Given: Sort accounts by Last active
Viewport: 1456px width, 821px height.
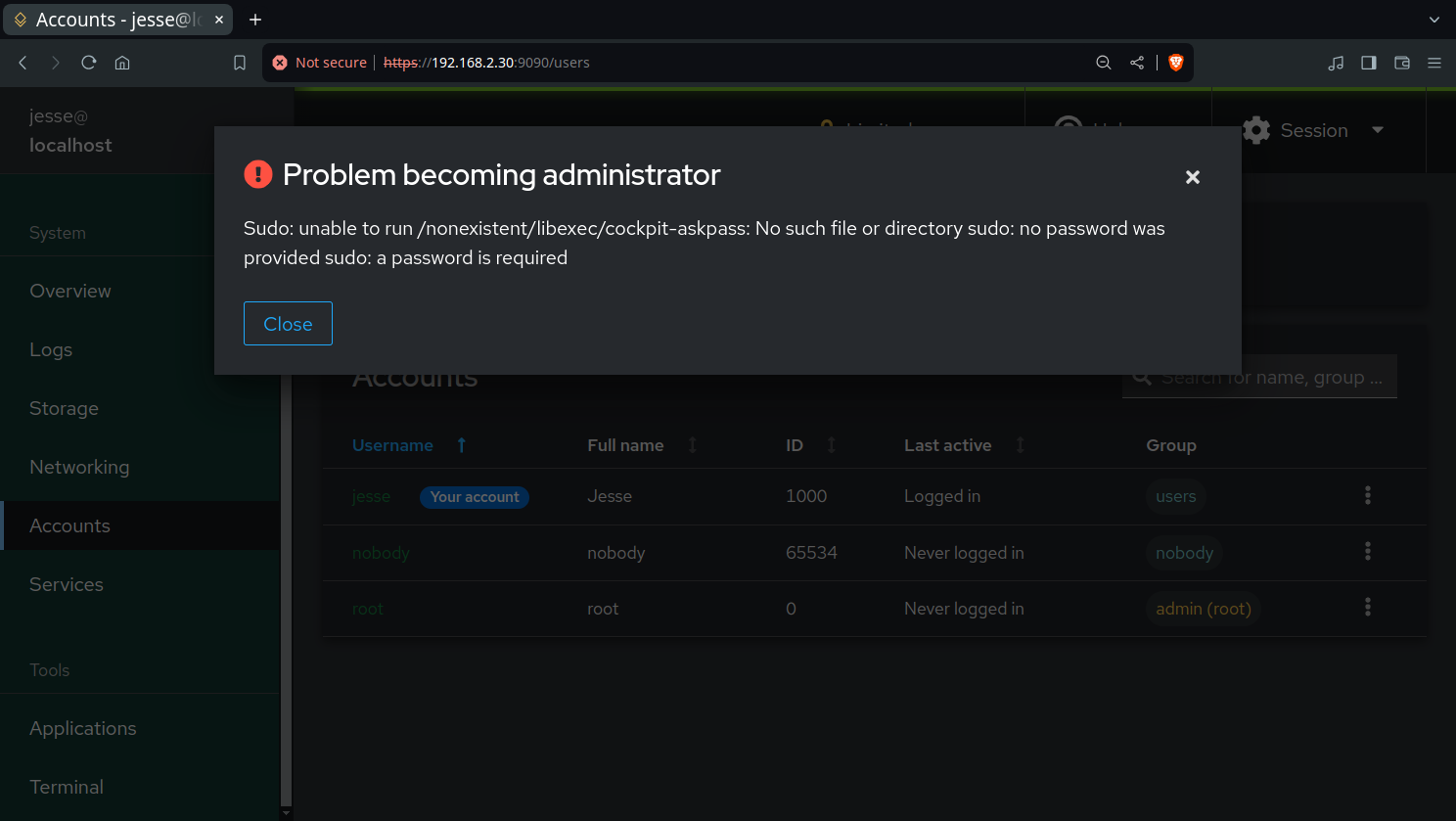Looking at the screenshot, I should point(964,445).
